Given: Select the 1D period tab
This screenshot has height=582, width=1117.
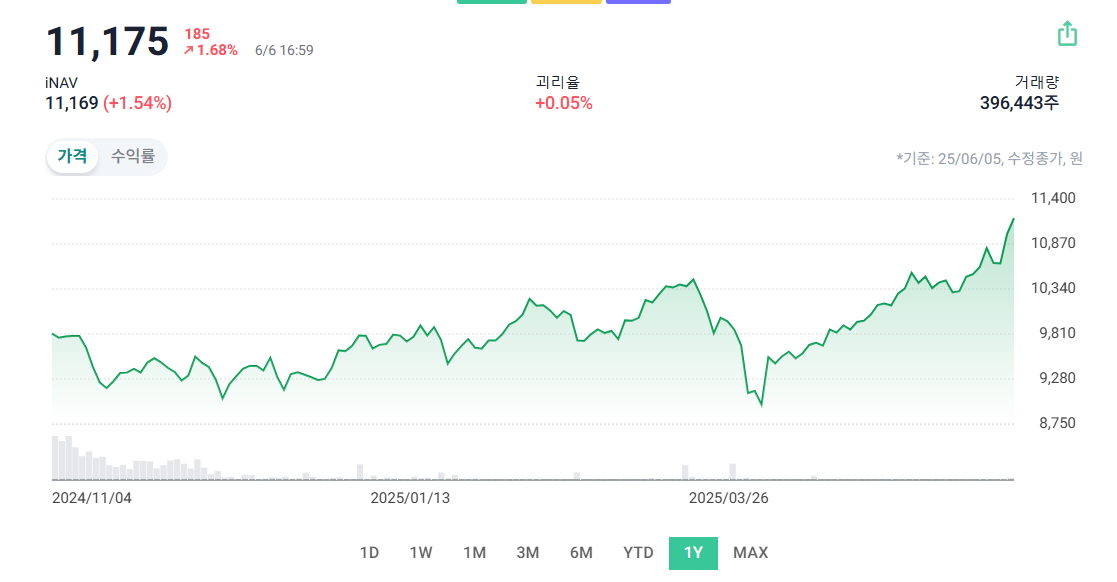Looking at the screenshot, I should click(x=369, y=553).
